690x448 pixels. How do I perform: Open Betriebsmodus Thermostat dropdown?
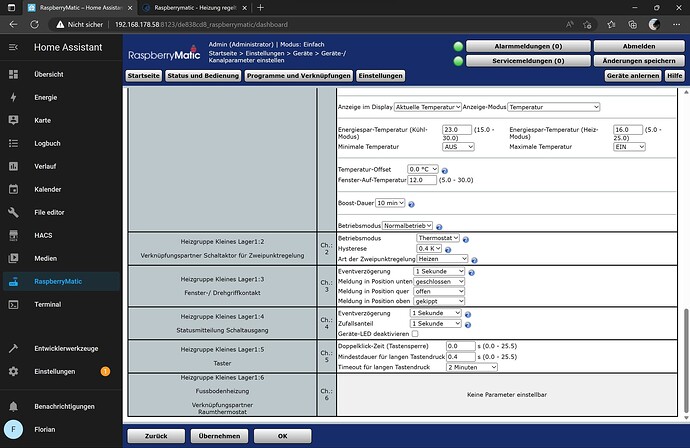click(438, 238)
